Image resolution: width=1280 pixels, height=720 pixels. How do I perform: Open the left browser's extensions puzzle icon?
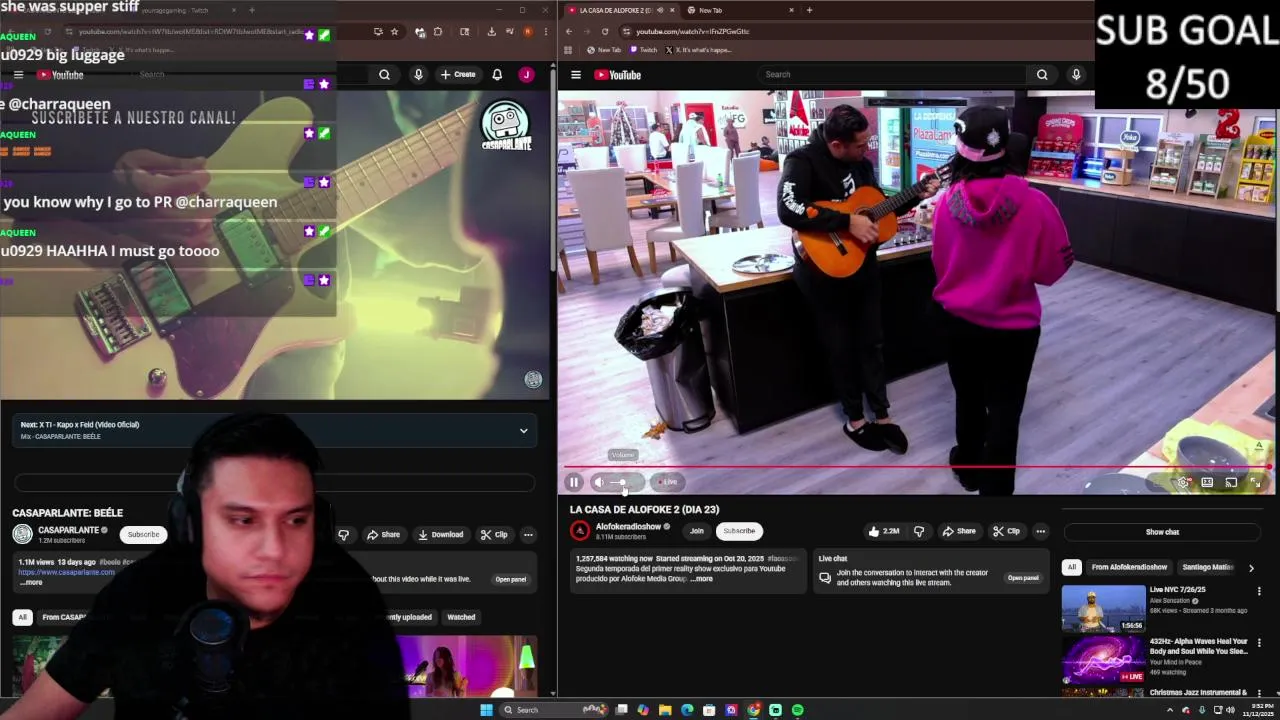point(437,32)
